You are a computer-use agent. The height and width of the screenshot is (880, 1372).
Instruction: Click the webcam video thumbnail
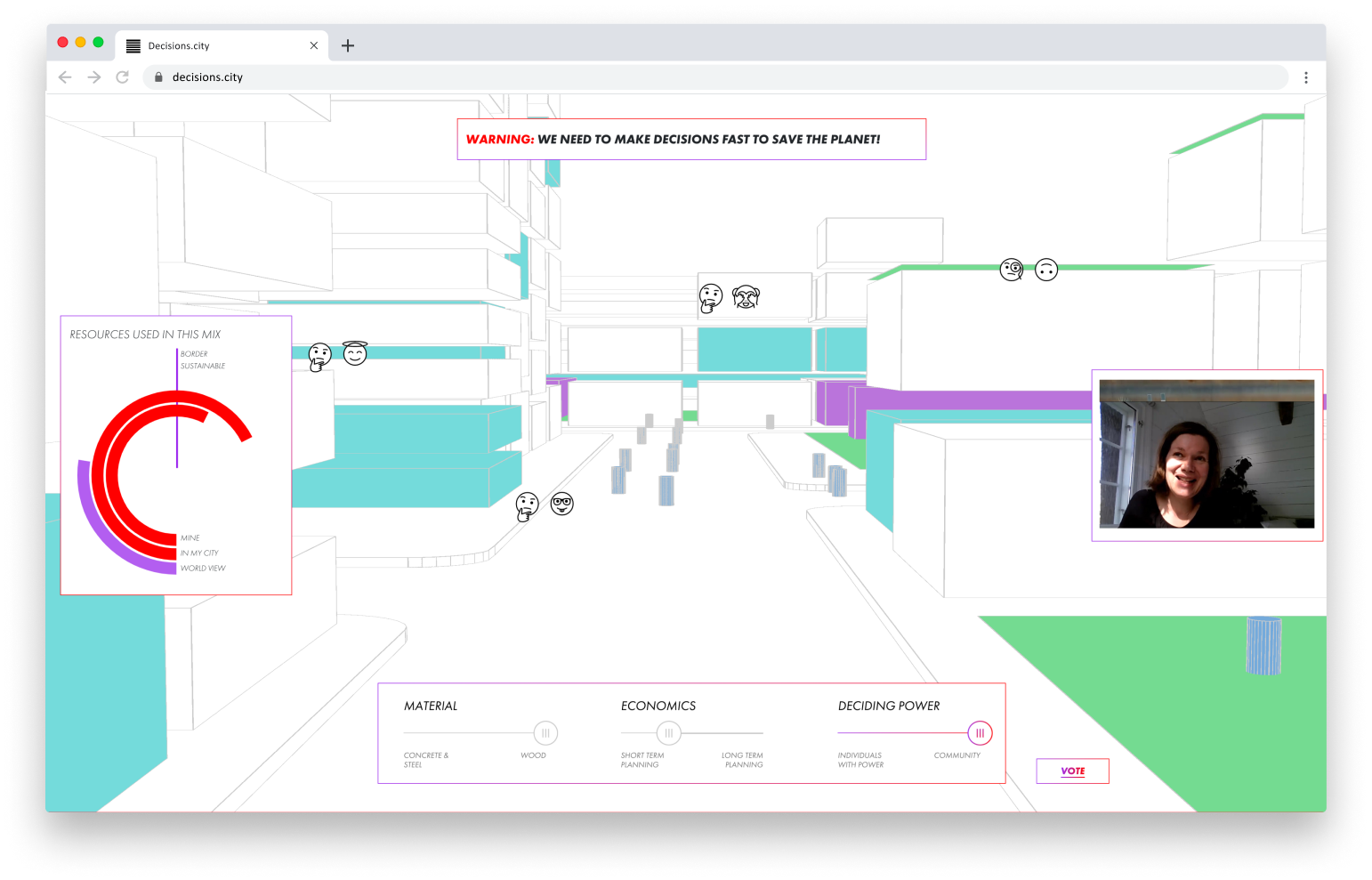[1207, 454]
